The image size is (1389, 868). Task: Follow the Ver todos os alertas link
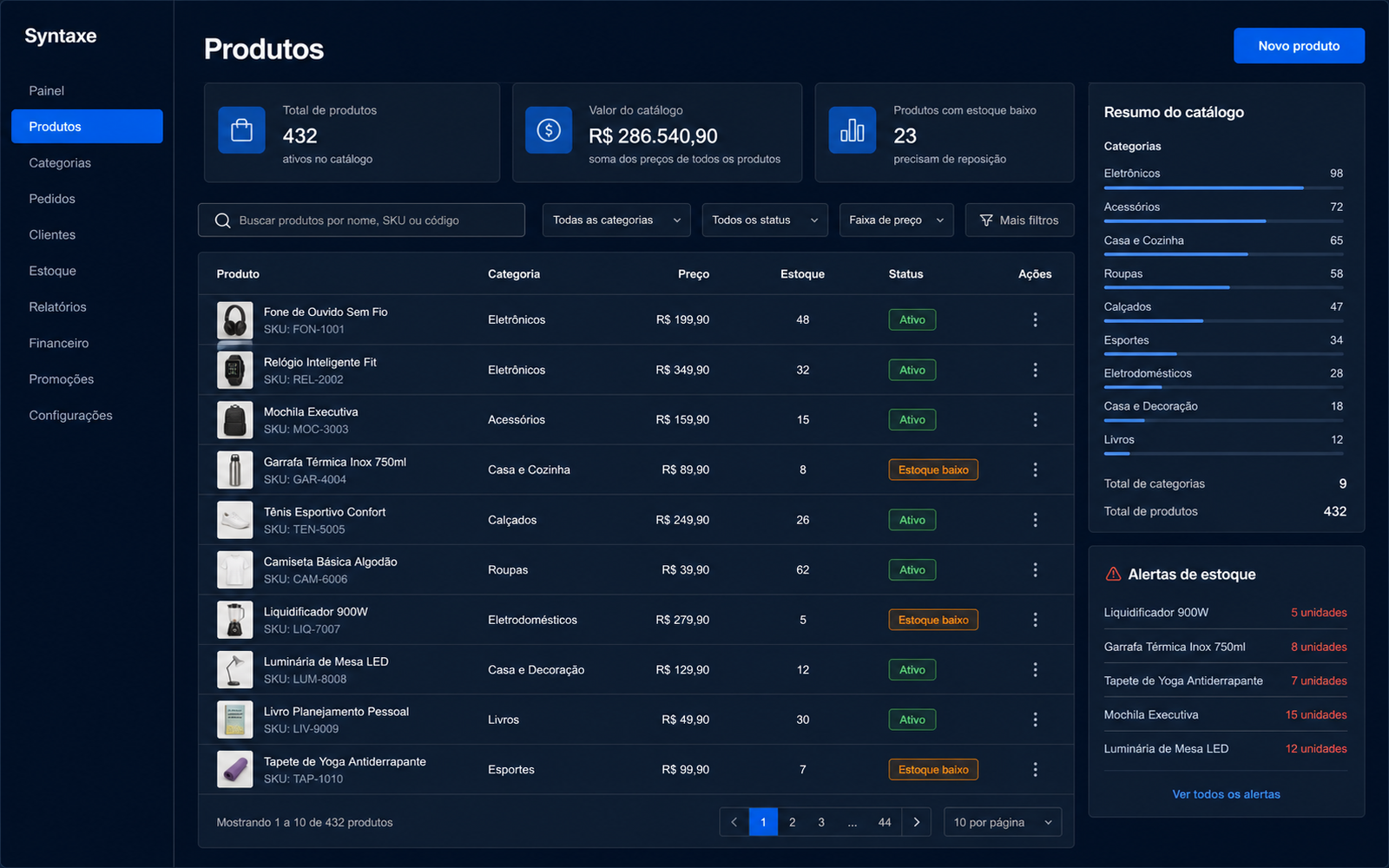coord(1226,794)
